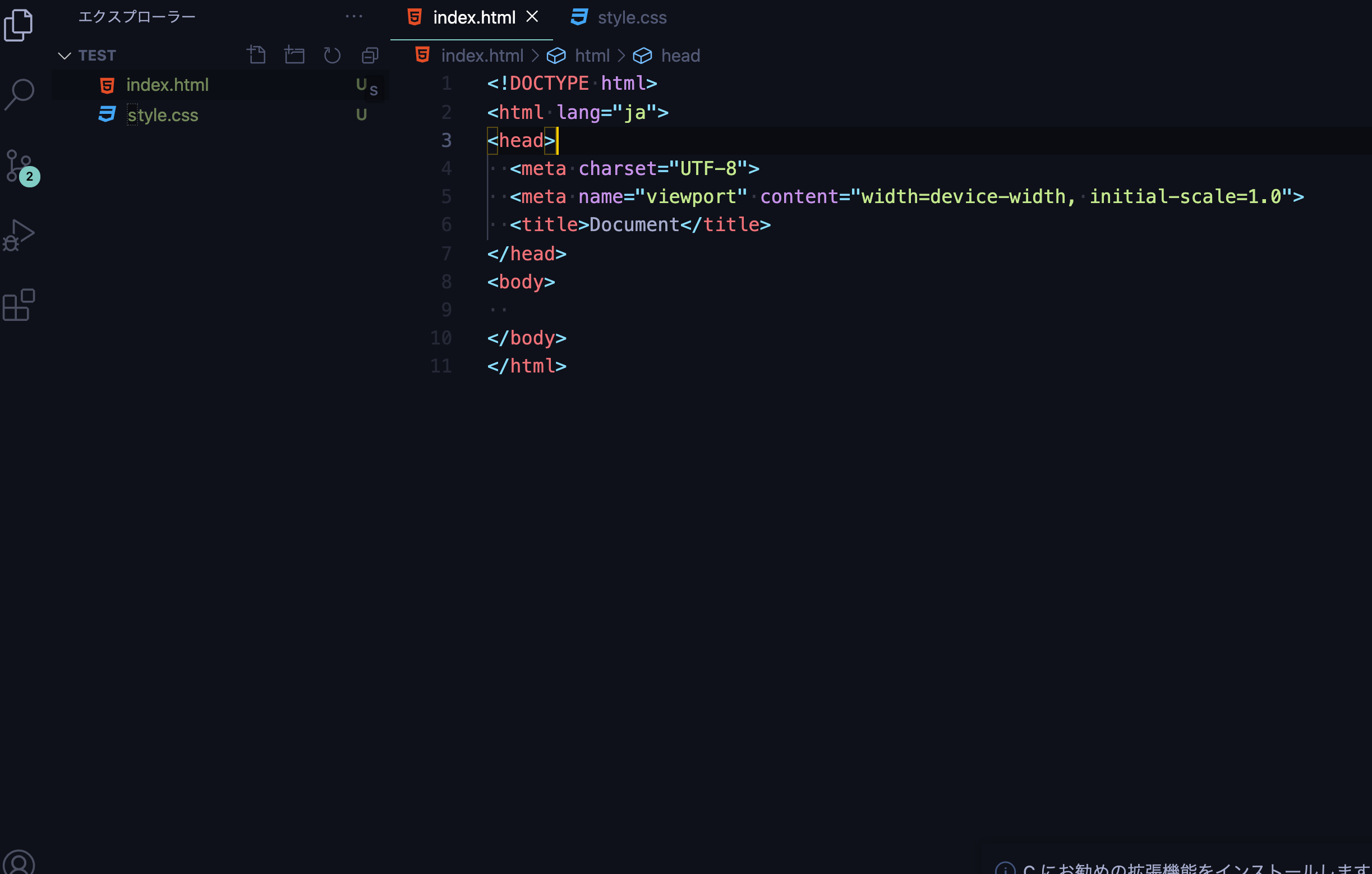The width and height of the screenshot is (1372, 874).
Task: Open the Search view icon
Action: [19, 94]
